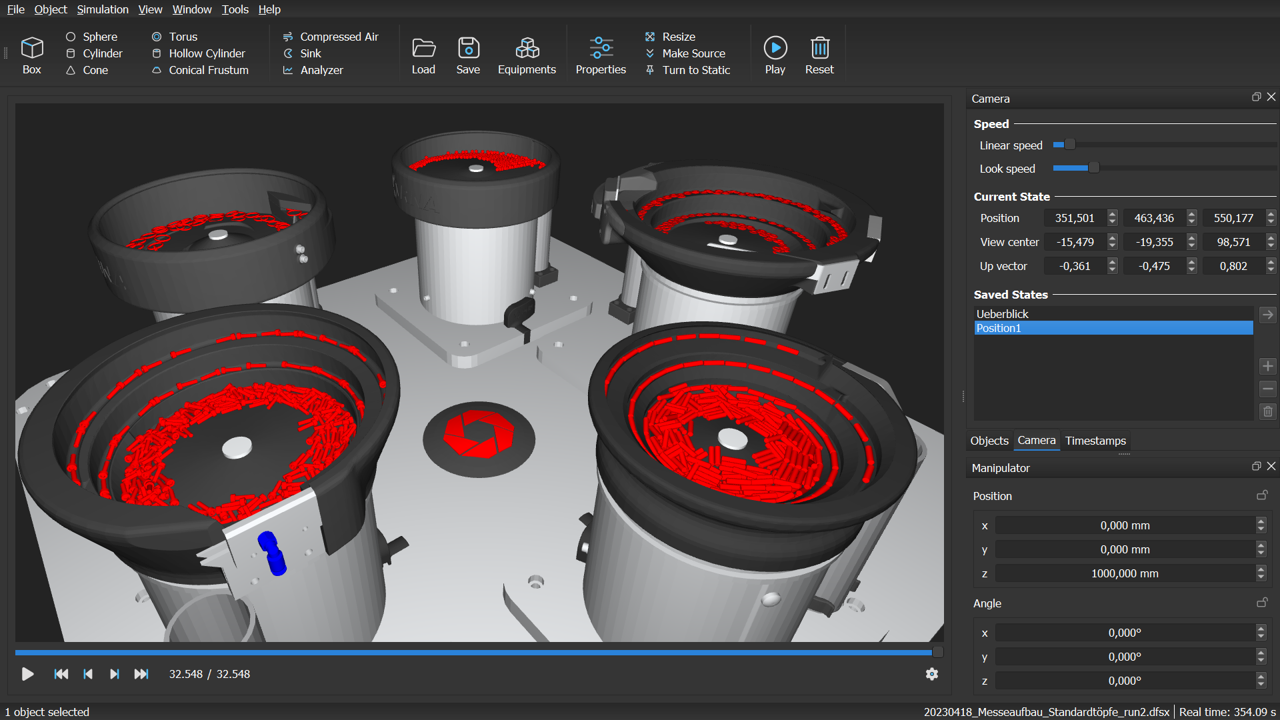Open viewport settings gear
Viewport: 1280px width, 720px height.
click(x=932, y=674)
